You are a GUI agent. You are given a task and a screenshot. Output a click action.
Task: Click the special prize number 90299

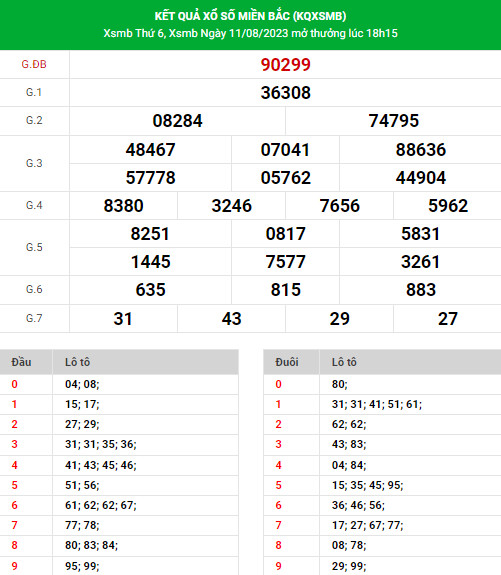(x=285, y=65)
